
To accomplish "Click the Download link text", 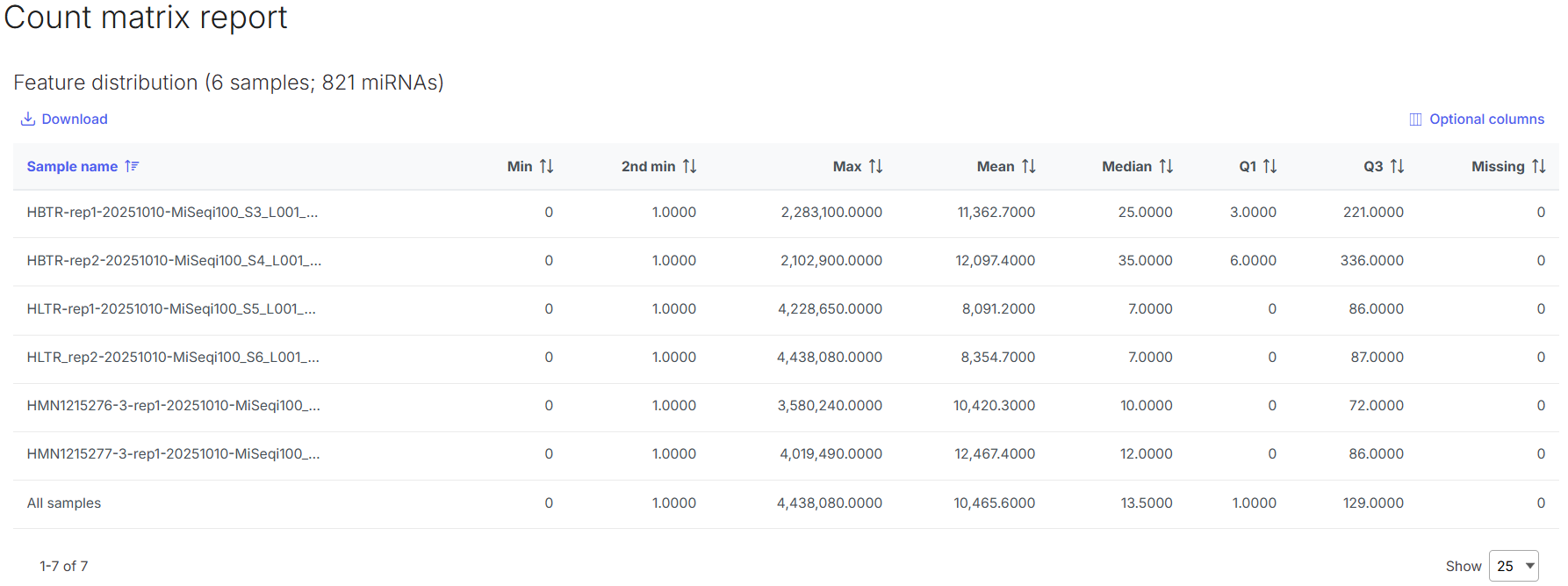I will coord(75,119).
